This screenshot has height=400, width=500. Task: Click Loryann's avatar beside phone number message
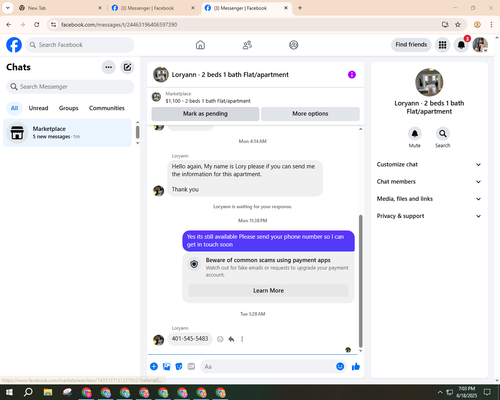click(x=158, y=340)
